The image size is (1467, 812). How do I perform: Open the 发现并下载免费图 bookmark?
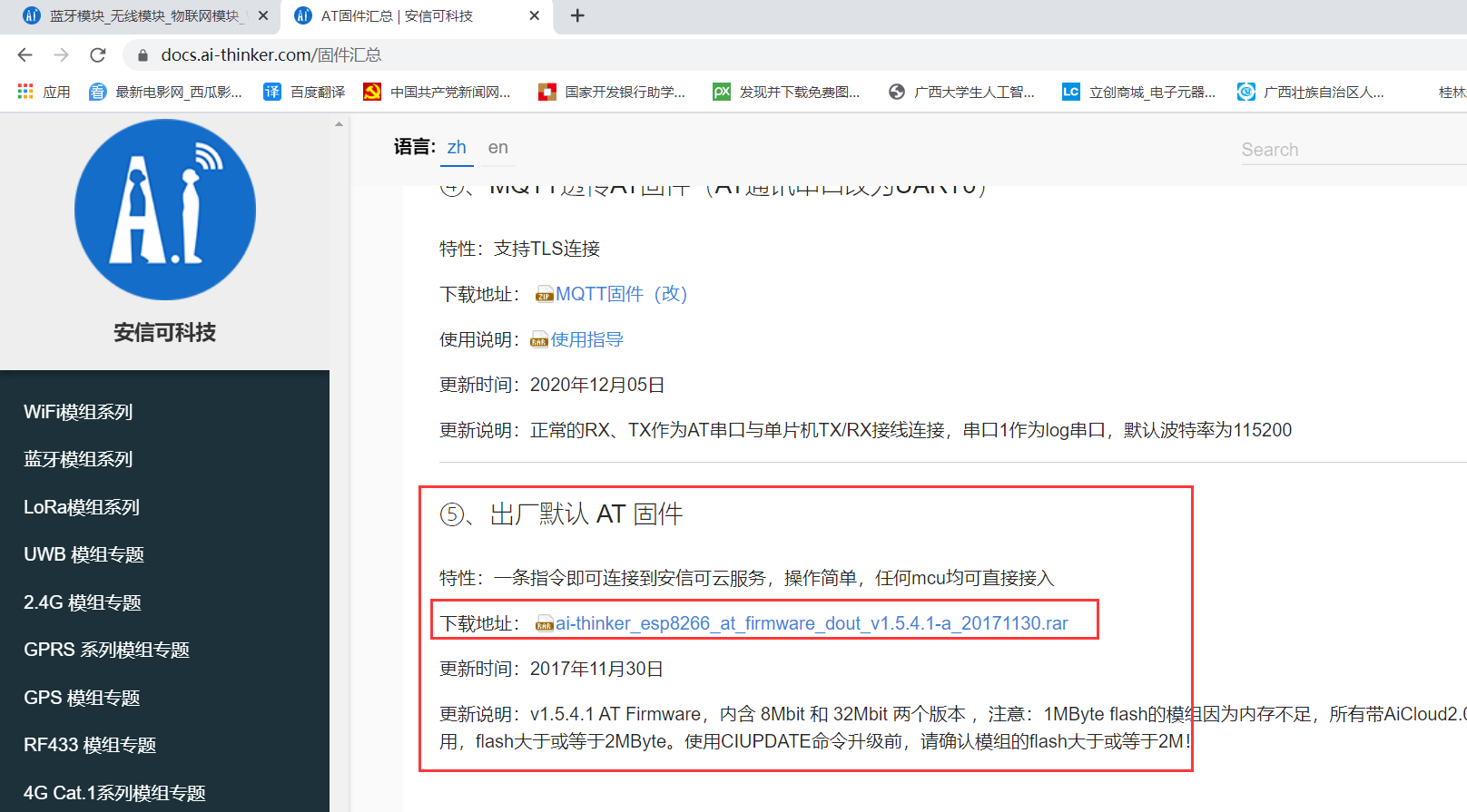click(786, 92)
